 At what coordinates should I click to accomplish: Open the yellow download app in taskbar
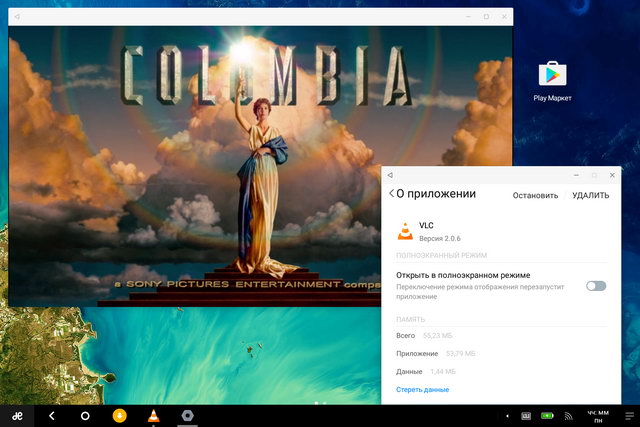120,416
